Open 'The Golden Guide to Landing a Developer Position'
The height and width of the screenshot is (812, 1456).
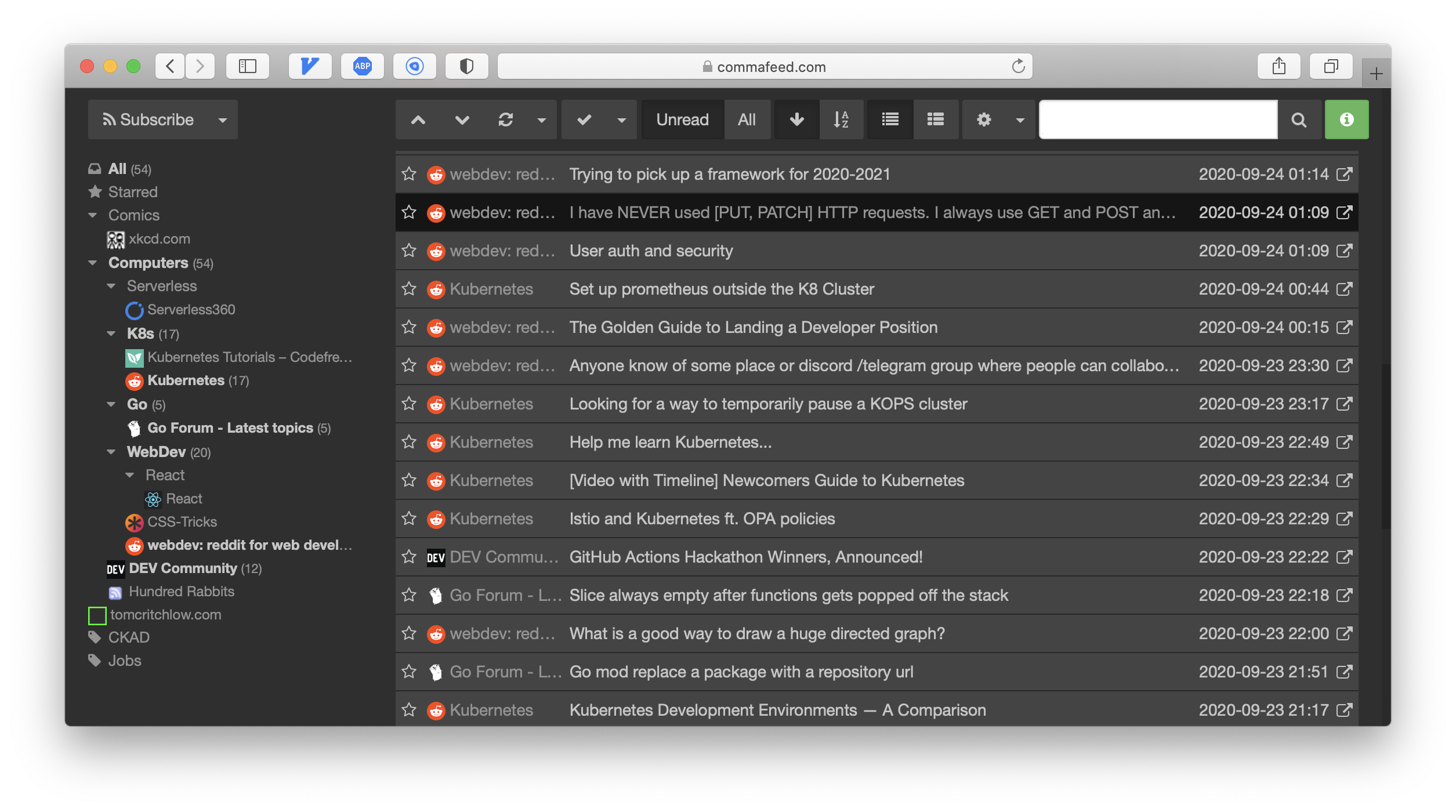pos(753,327)
